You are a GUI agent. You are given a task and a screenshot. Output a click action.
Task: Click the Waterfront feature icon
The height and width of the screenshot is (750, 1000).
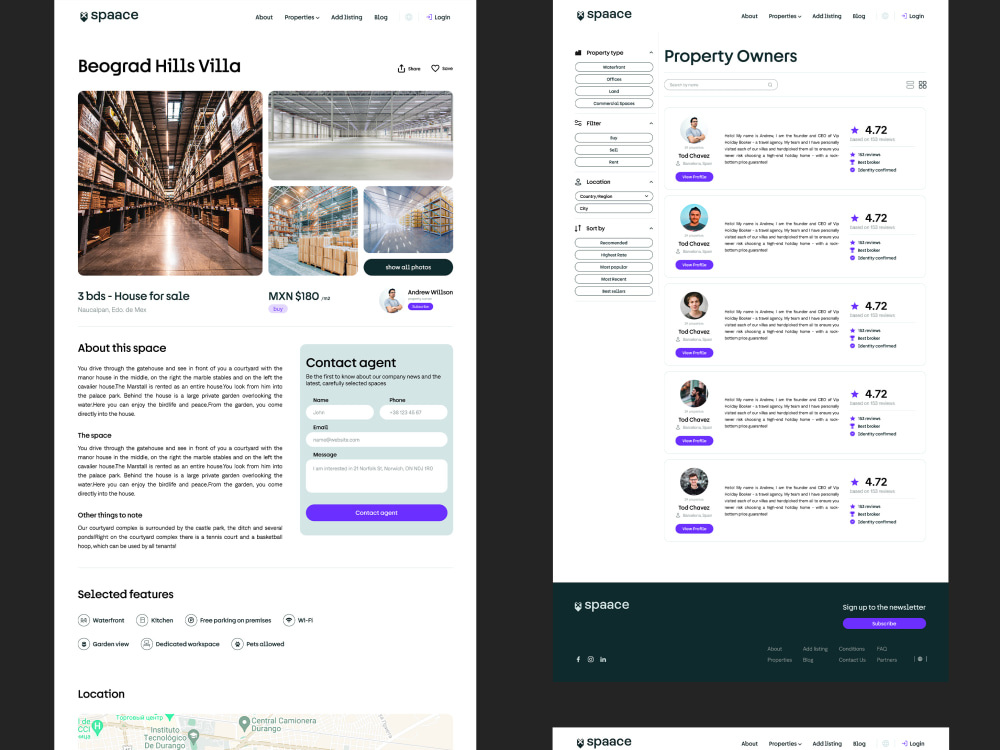pyautogui.click(x=84, y=620)
